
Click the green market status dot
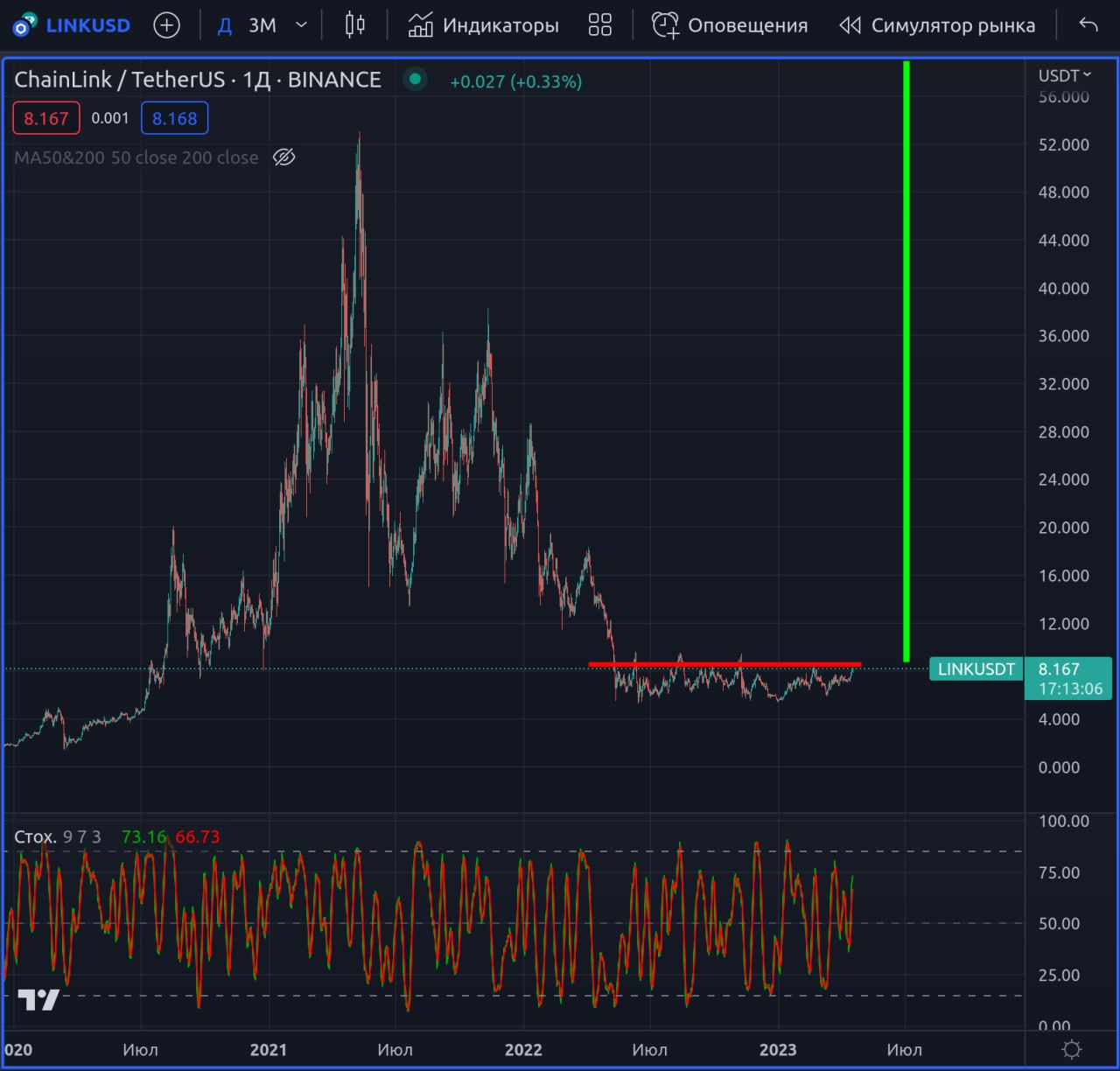(415, 80)
